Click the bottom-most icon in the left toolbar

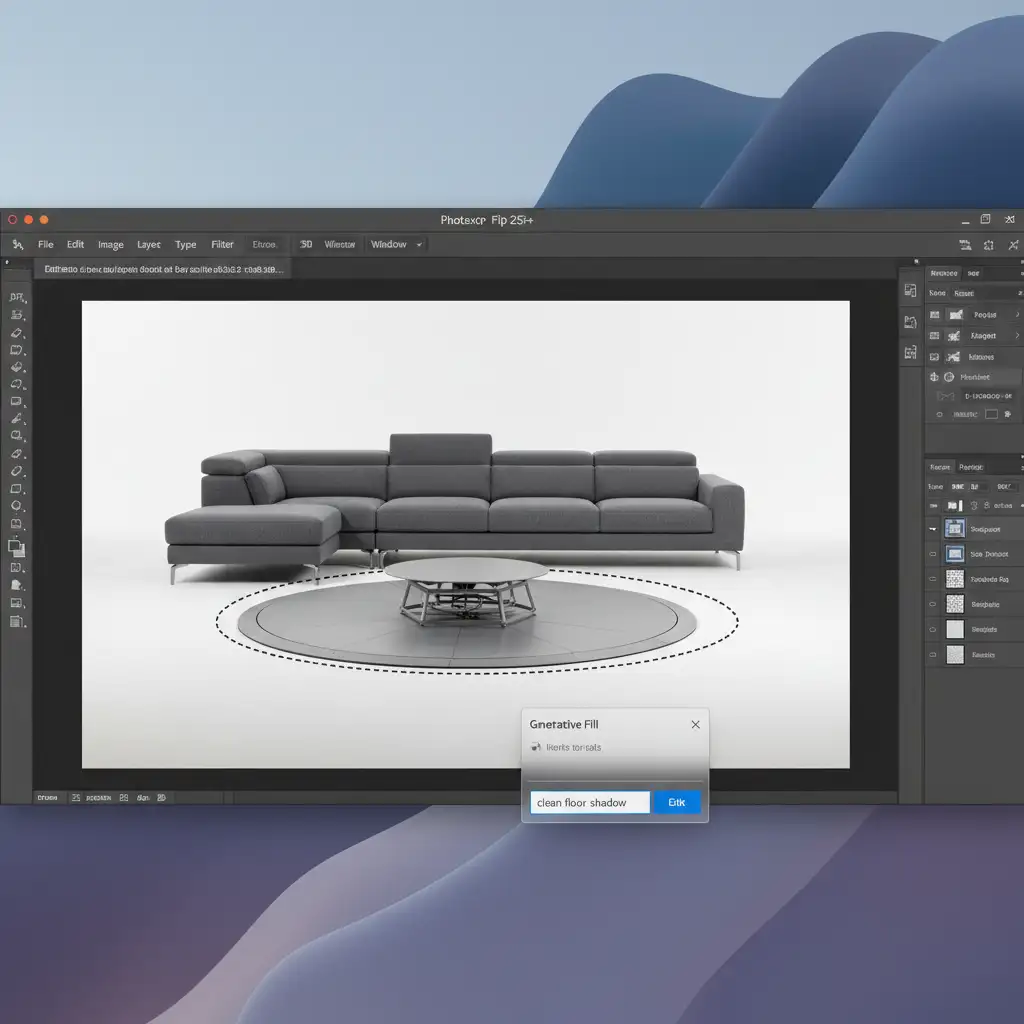point(16,622)
